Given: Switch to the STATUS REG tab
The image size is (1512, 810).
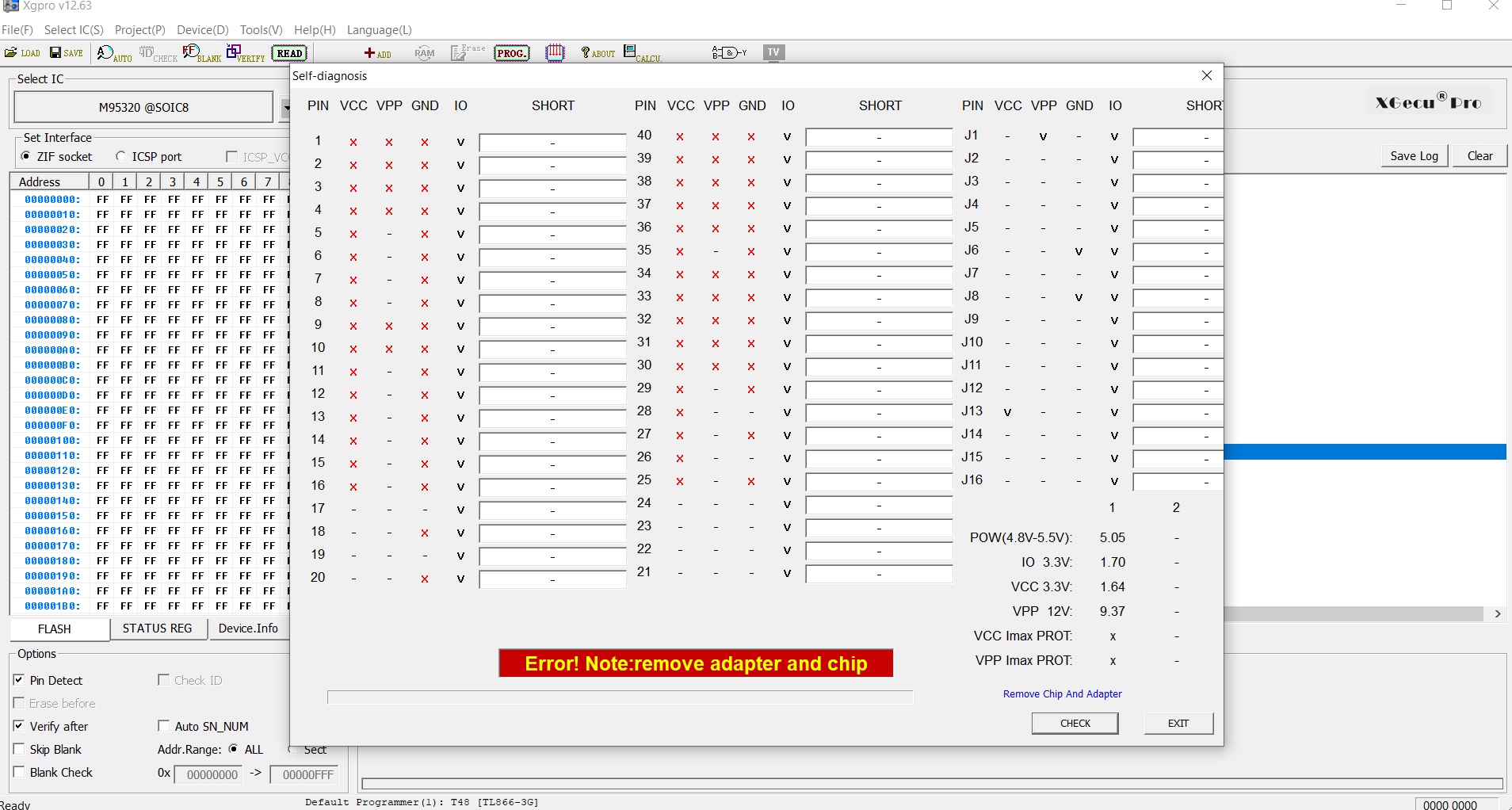Looking at the screenshot, I should coord(157,629).
